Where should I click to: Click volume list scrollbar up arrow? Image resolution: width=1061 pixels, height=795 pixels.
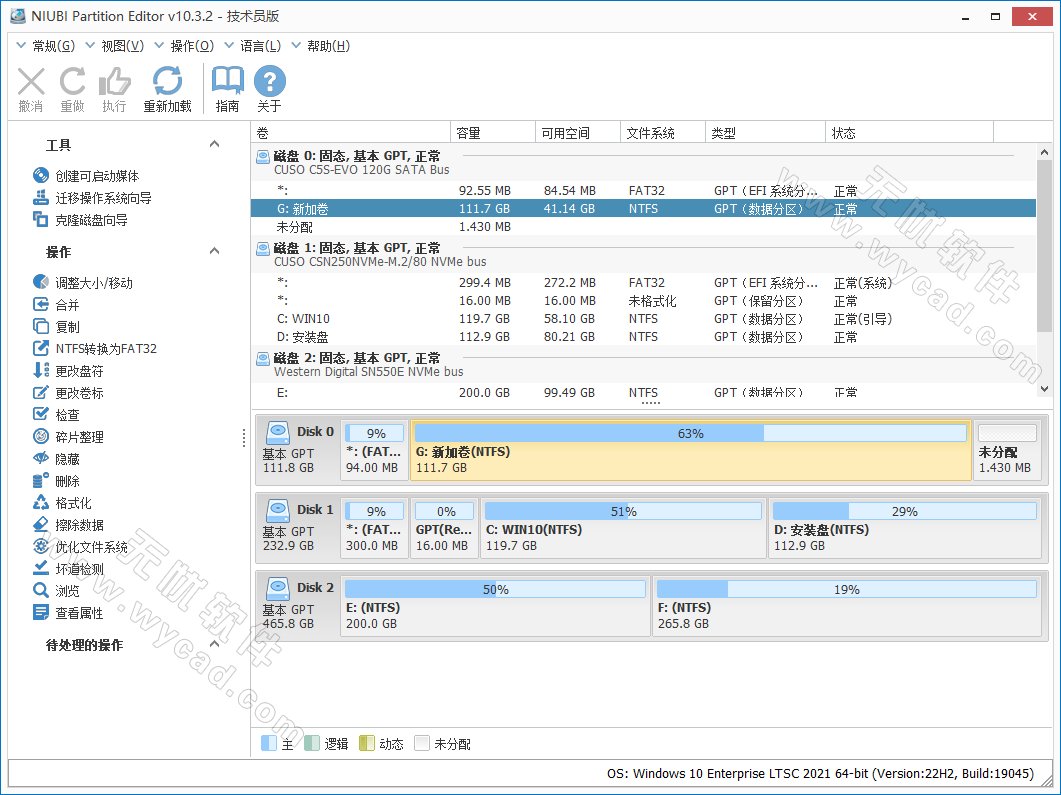[1044, 152]
